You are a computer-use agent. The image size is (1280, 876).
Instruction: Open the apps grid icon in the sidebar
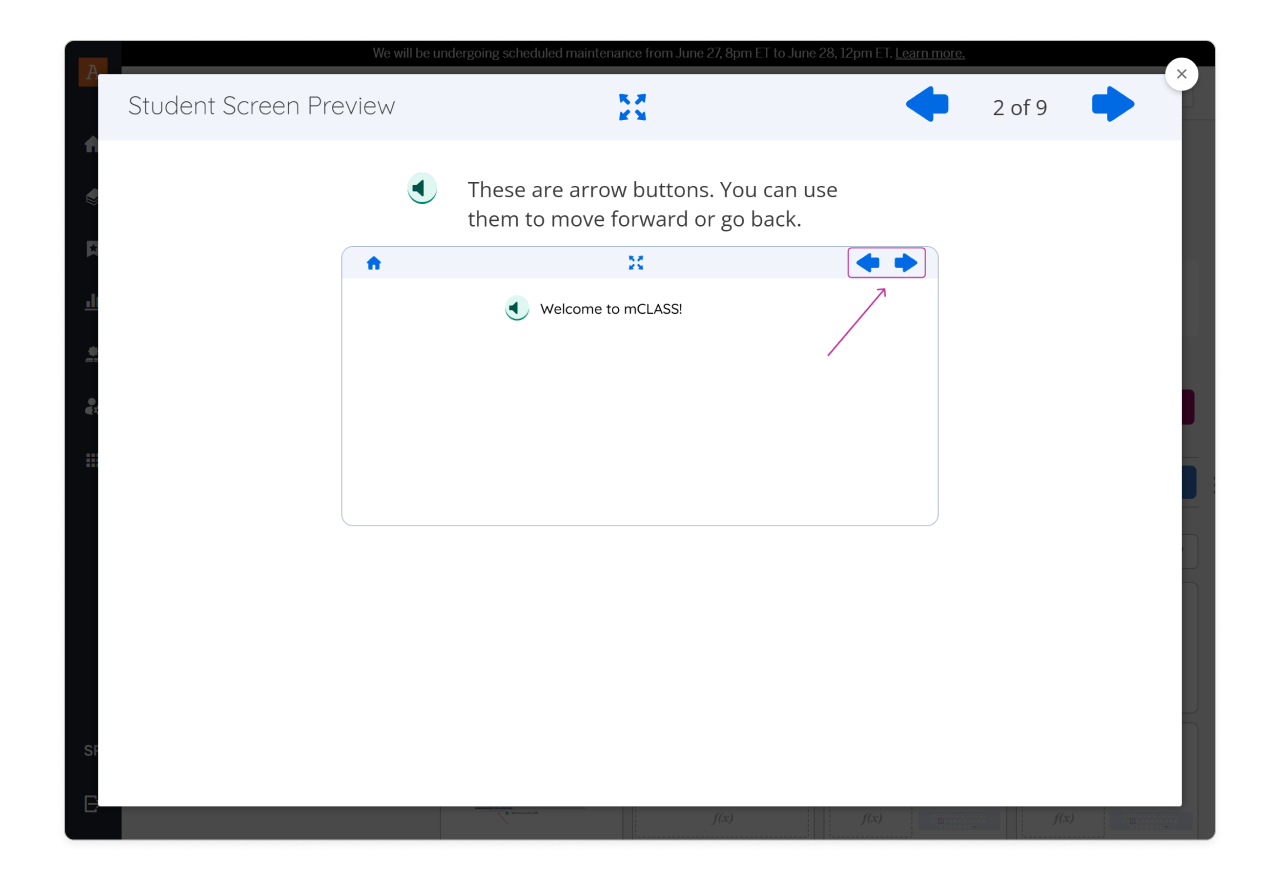(91, 460)
